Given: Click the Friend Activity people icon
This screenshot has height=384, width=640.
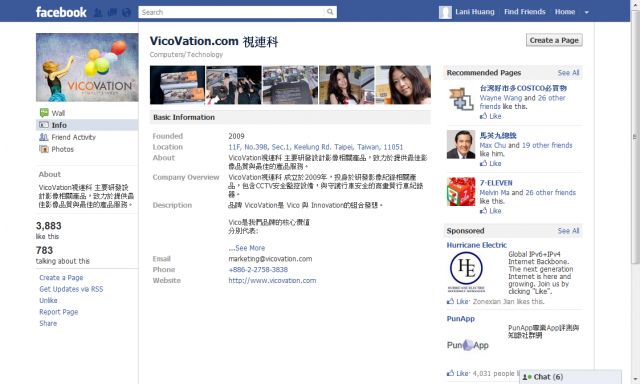Looking at the screenshot, I should [44, 137].
